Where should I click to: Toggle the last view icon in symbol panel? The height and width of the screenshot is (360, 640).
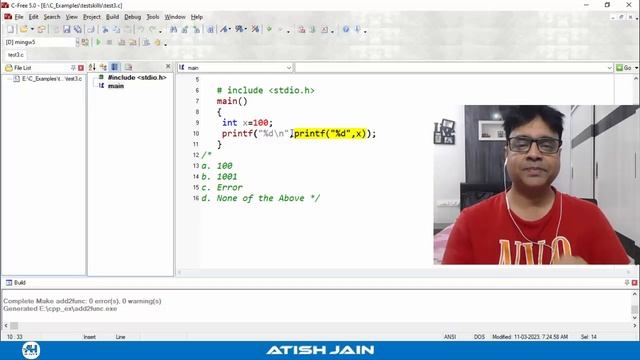click(x=128, y=67)
